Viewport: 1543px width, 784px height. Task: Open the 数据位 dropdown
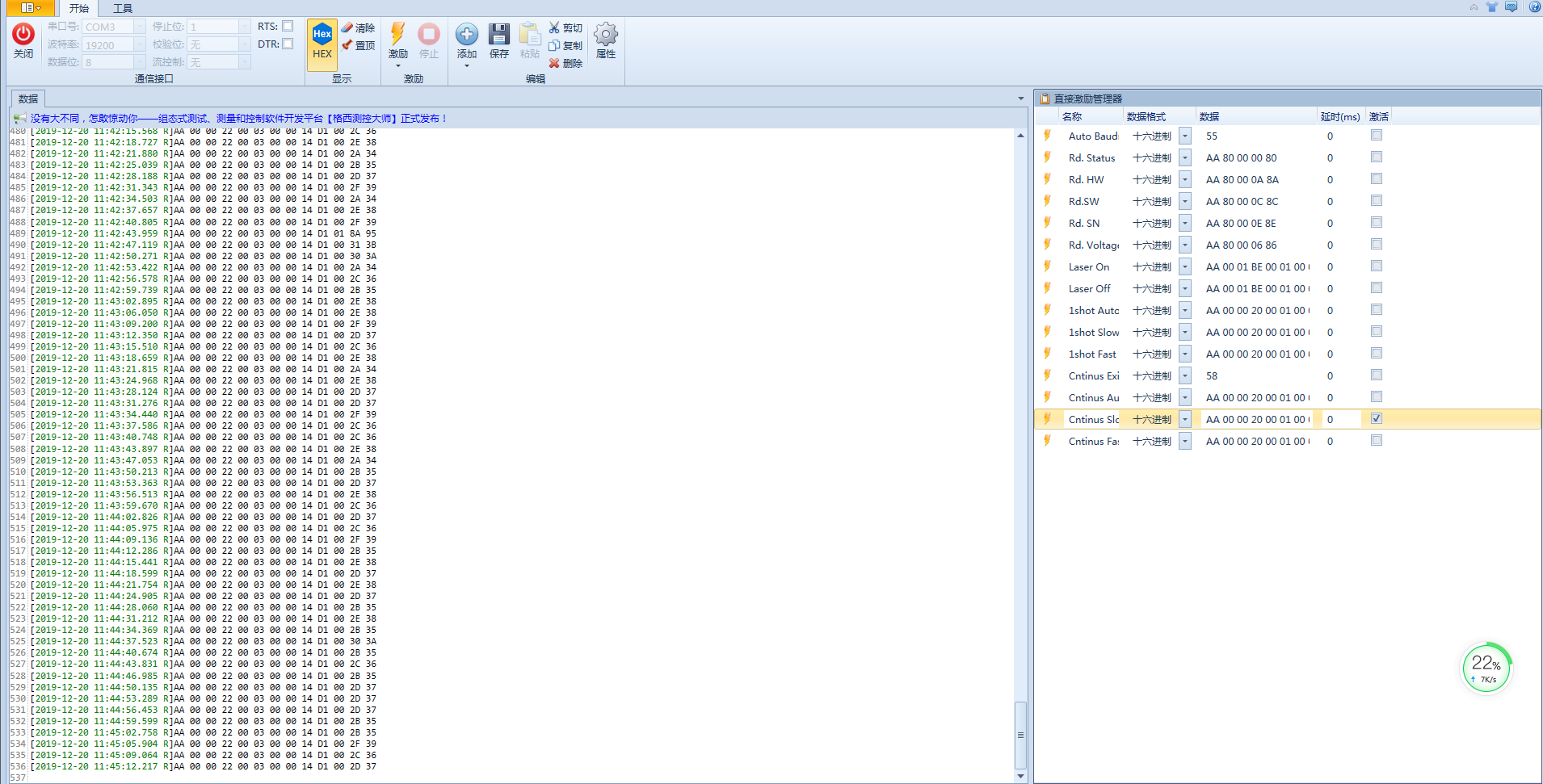click(x=139, y=62)
